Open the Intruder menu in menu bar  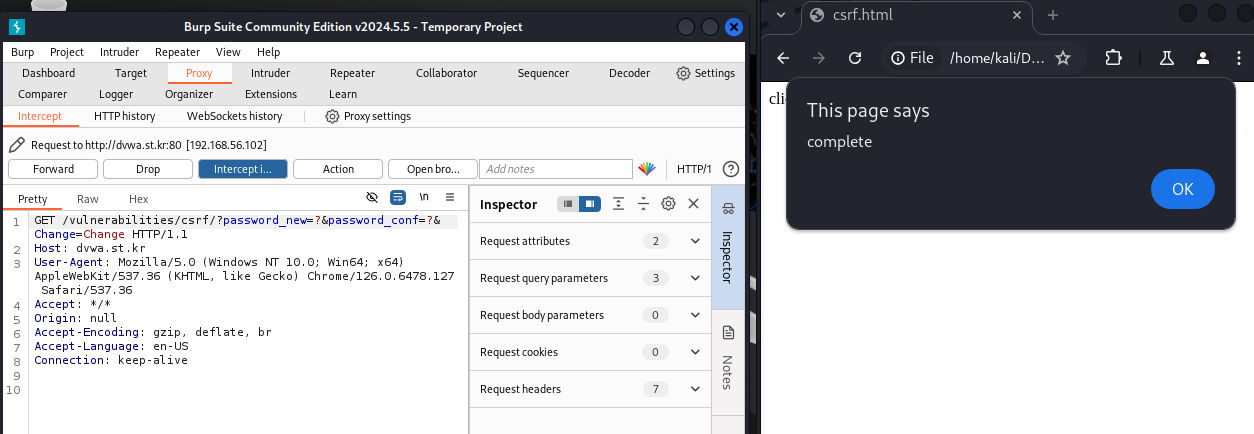click(x=120, y=52)
